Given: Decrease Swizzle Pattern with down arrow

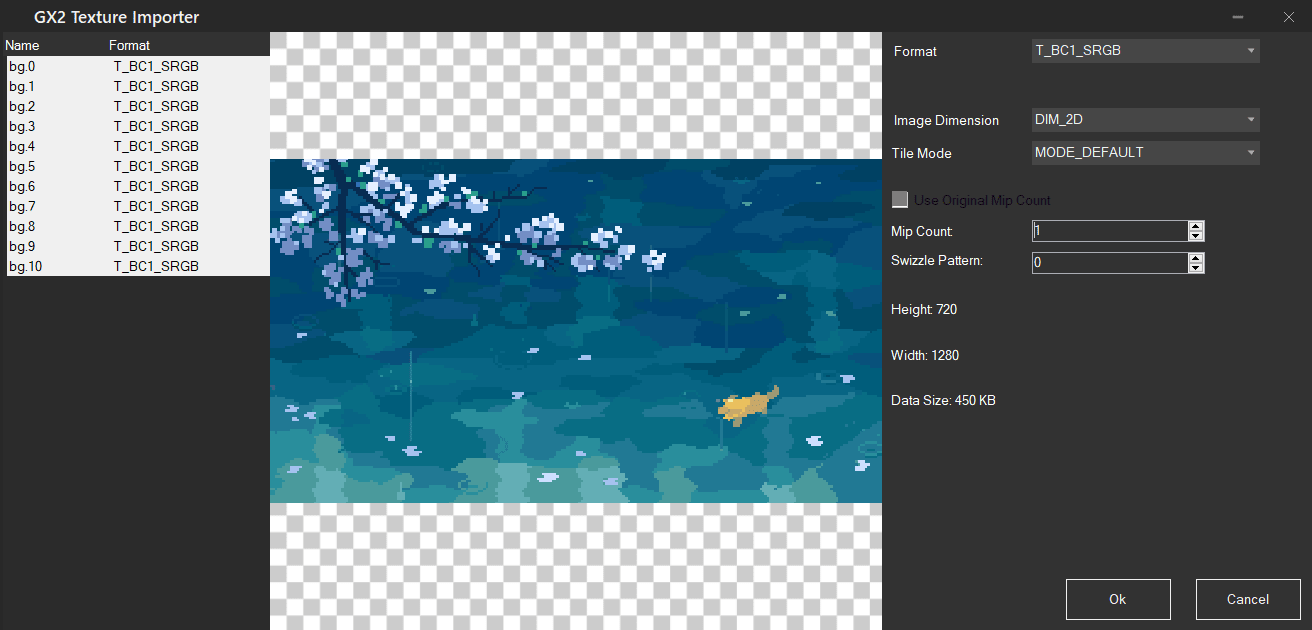Looking at the screenshot, I should tap(1196, 268).
